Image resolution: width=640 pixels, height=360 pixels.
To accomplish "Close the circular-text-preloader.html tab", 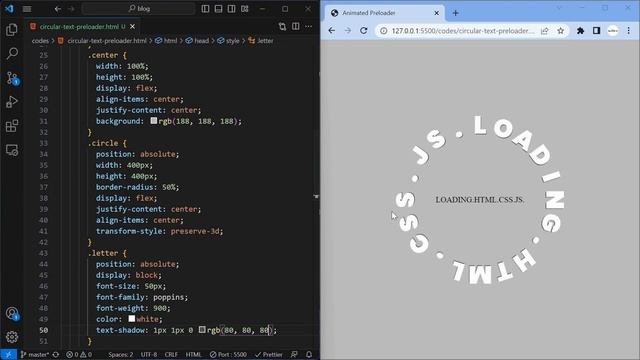I will (x=132, y=27).
